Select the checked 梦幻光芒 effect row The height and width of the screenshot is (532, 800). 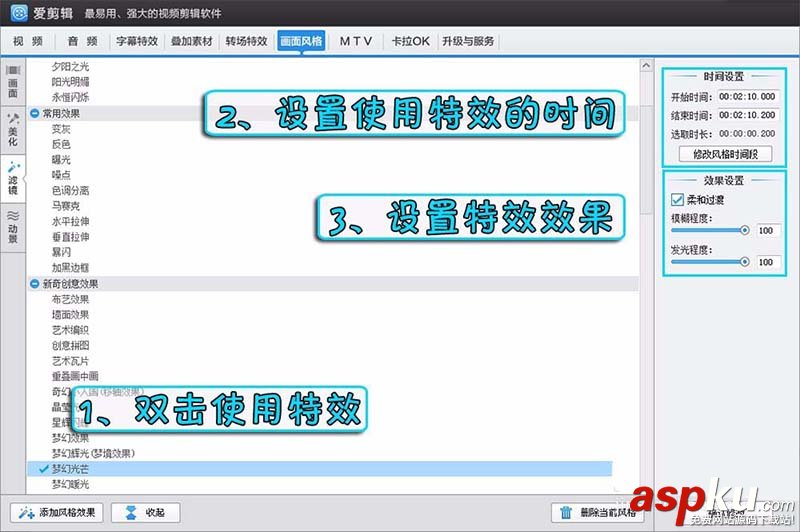[x=320, y=469]
